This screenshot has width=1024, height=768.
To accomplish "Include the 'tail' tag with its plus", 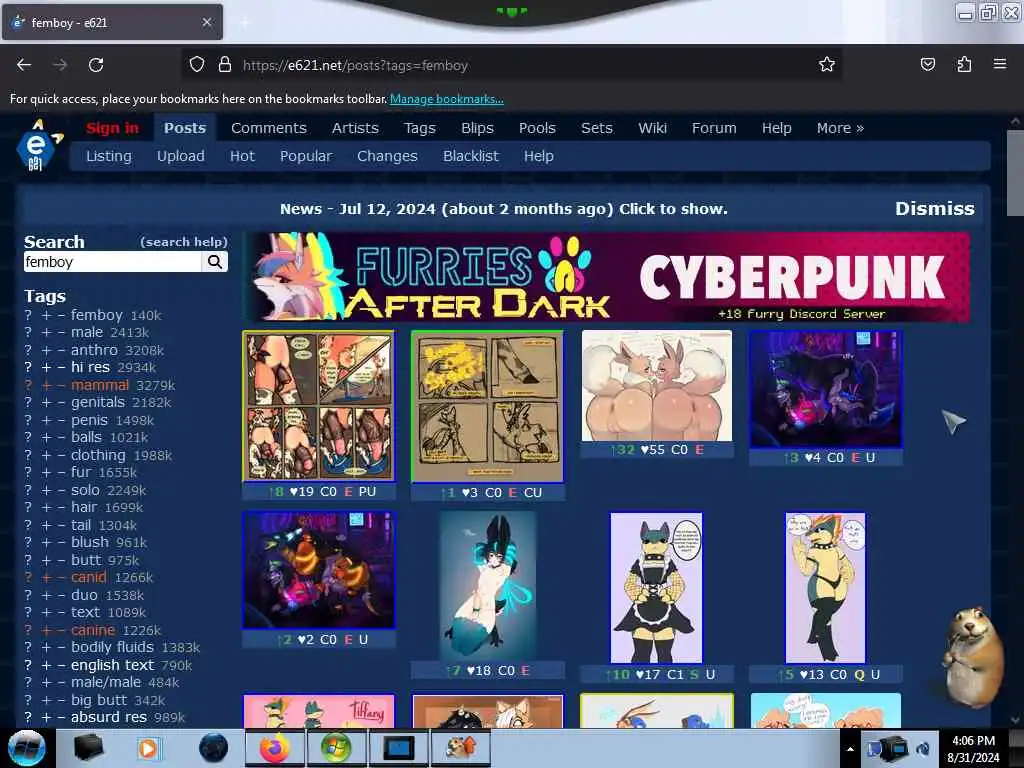I will (46, 525).
